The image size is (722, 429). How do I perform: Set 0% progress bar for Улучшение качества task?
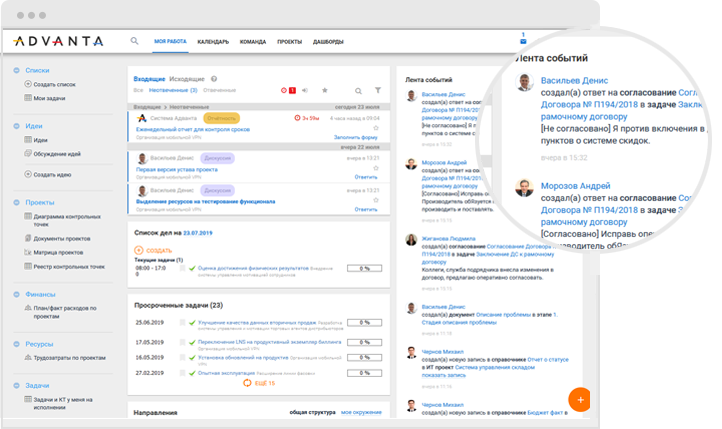point(364,323)
